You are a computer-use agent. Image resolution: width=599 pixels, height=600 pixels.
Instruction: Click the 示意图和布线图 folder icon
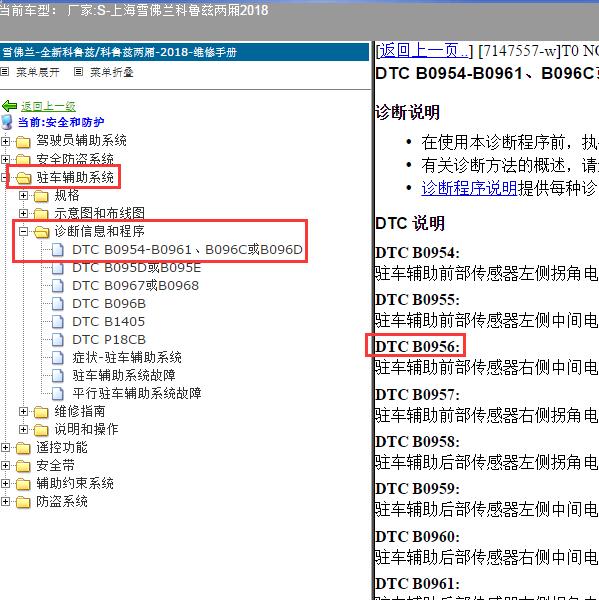coord(41,214)
